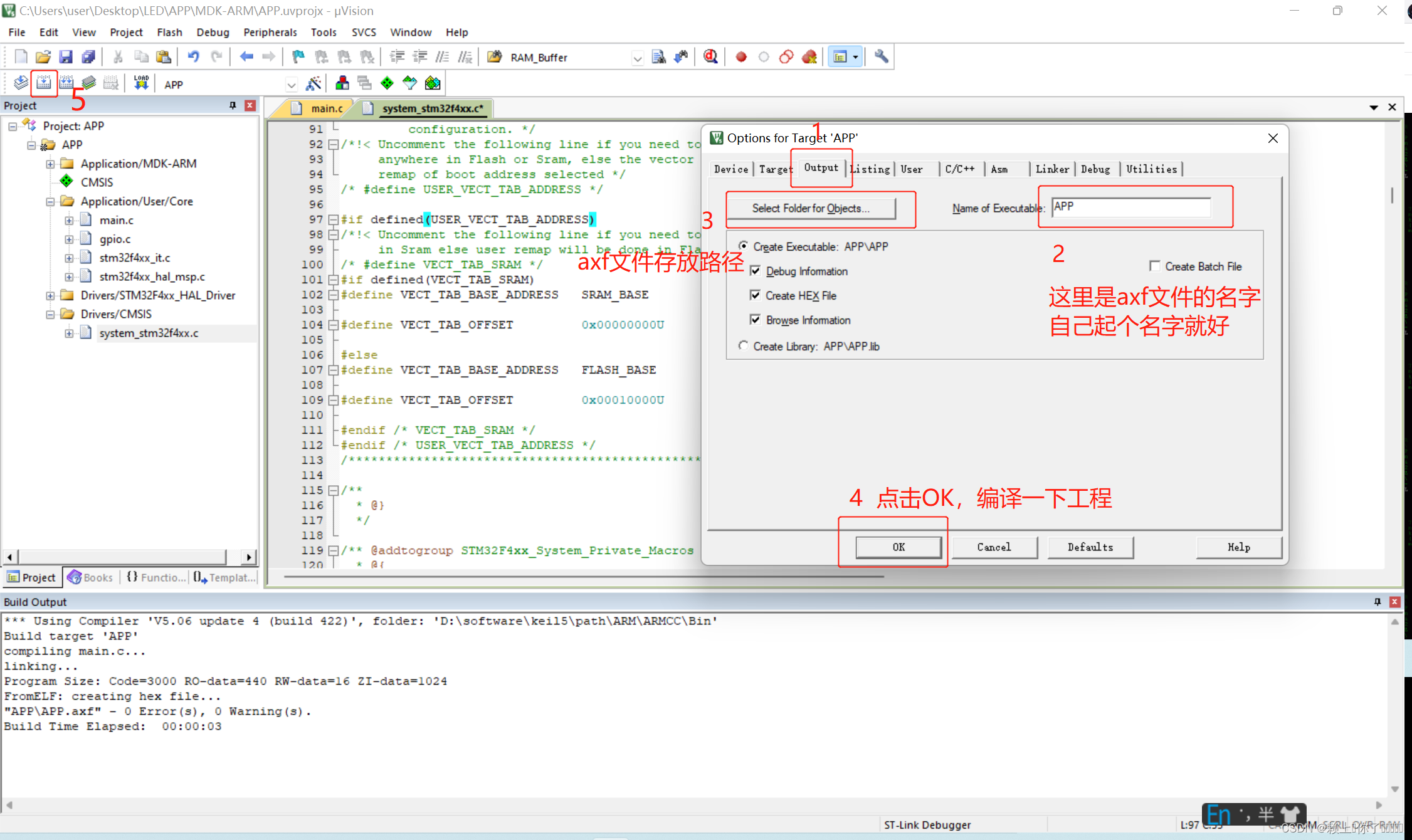
Task: Select the Create Library radio button
Action: tap(744, 346)
